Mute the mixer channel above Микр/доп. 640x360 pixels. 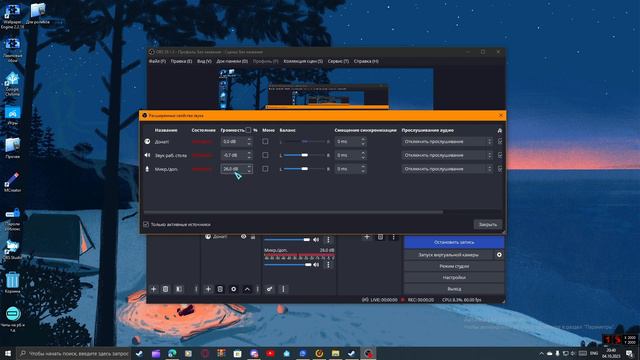pos(316,240)
